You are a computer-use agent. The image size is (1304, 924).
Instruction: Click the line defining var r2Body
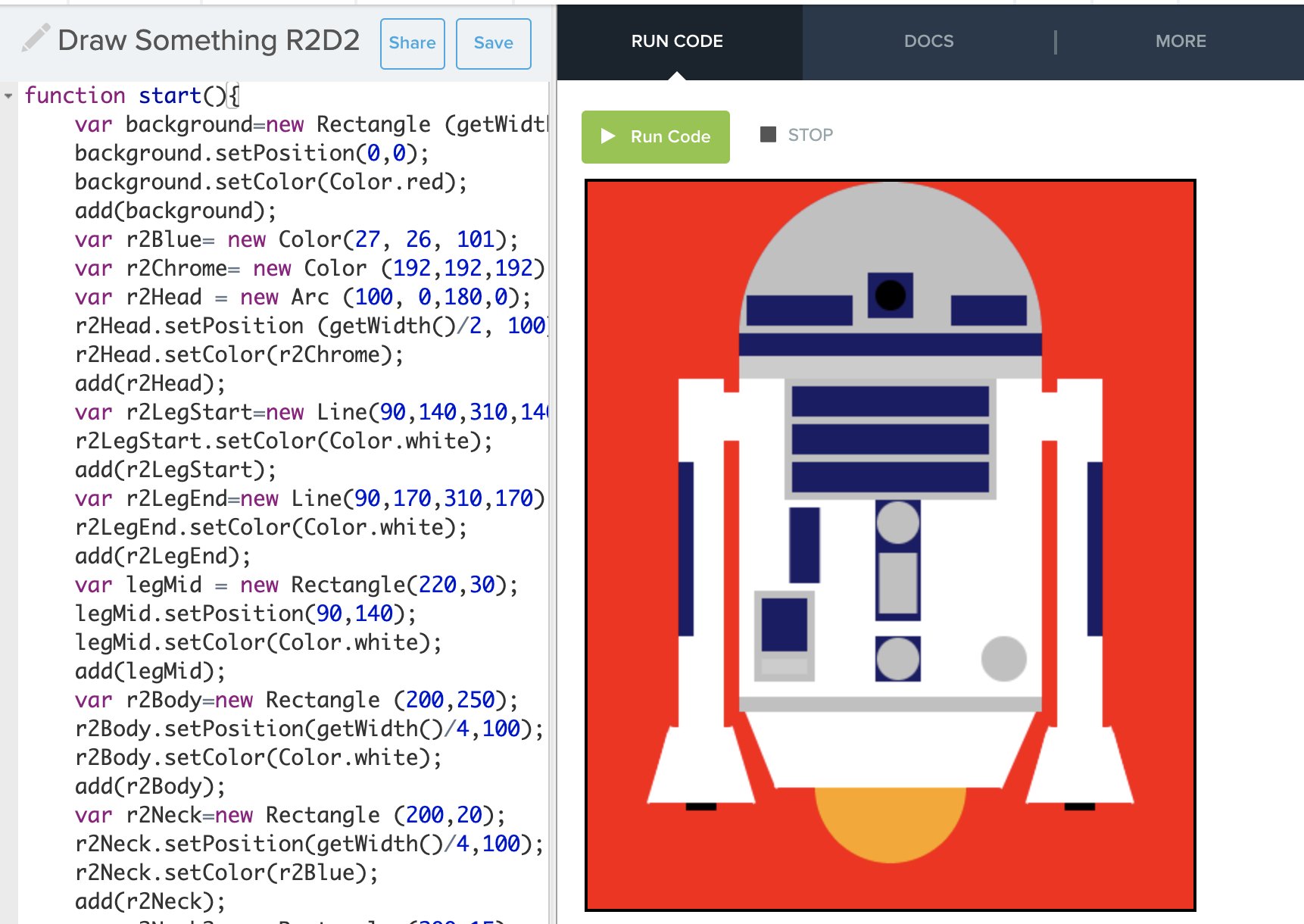coord(297,700)
